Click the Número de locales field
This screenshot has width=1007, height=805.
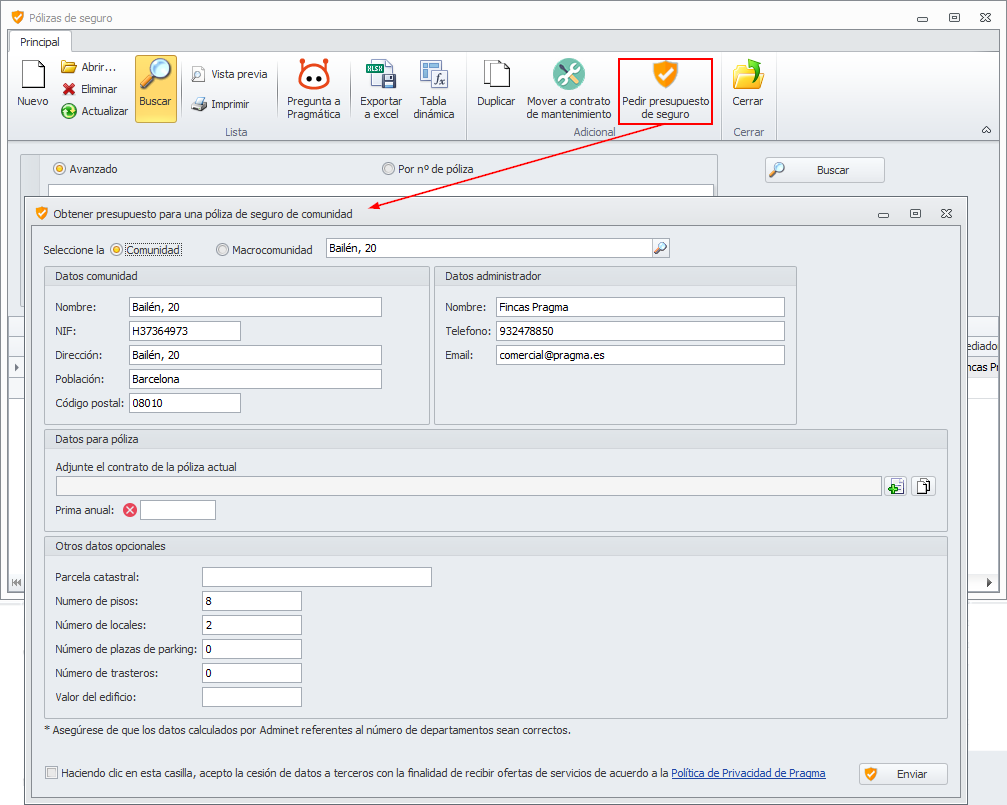click(x=252, y=625)
